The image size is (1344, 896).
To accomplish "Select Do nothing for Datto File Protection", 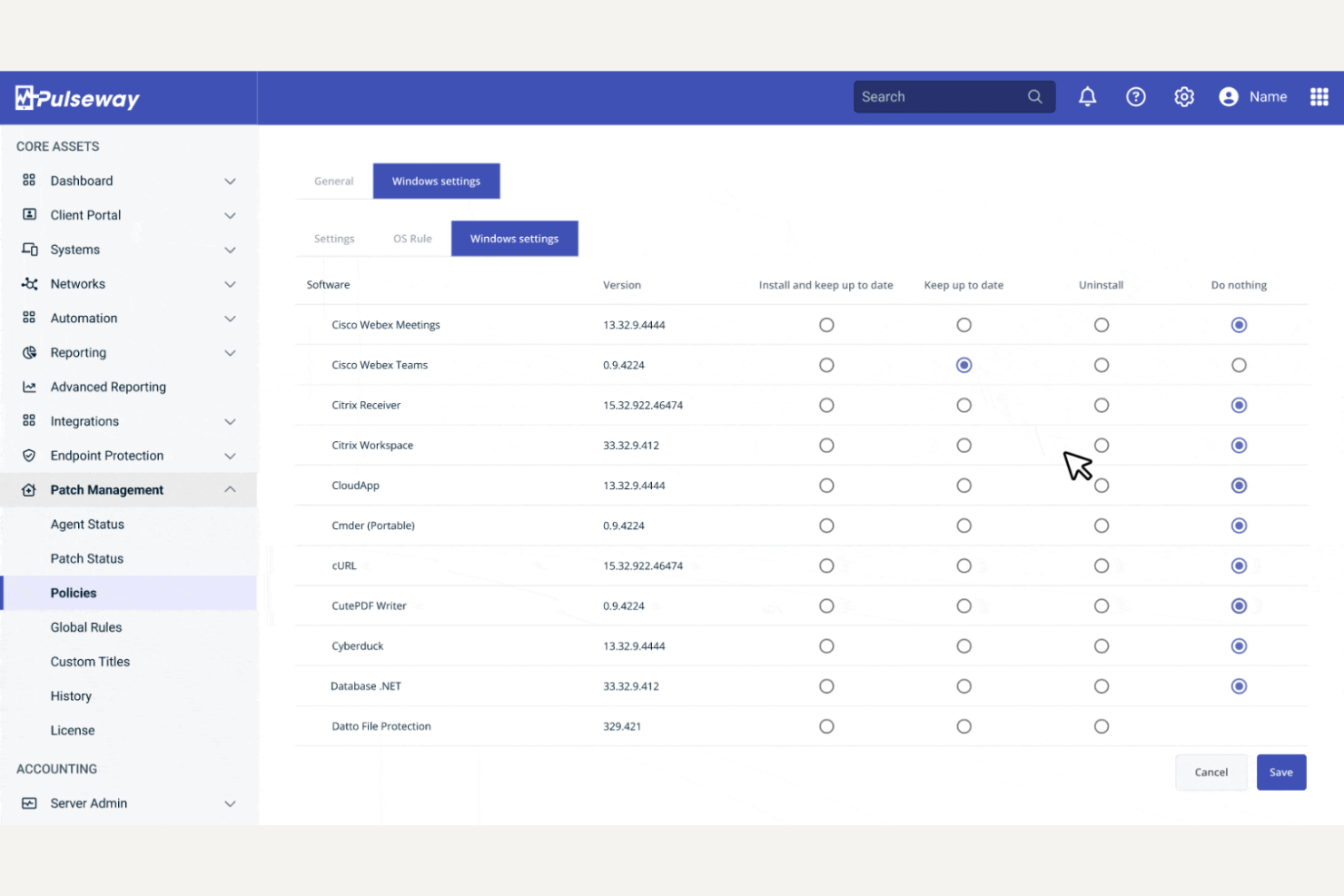I will [1239, 726].
